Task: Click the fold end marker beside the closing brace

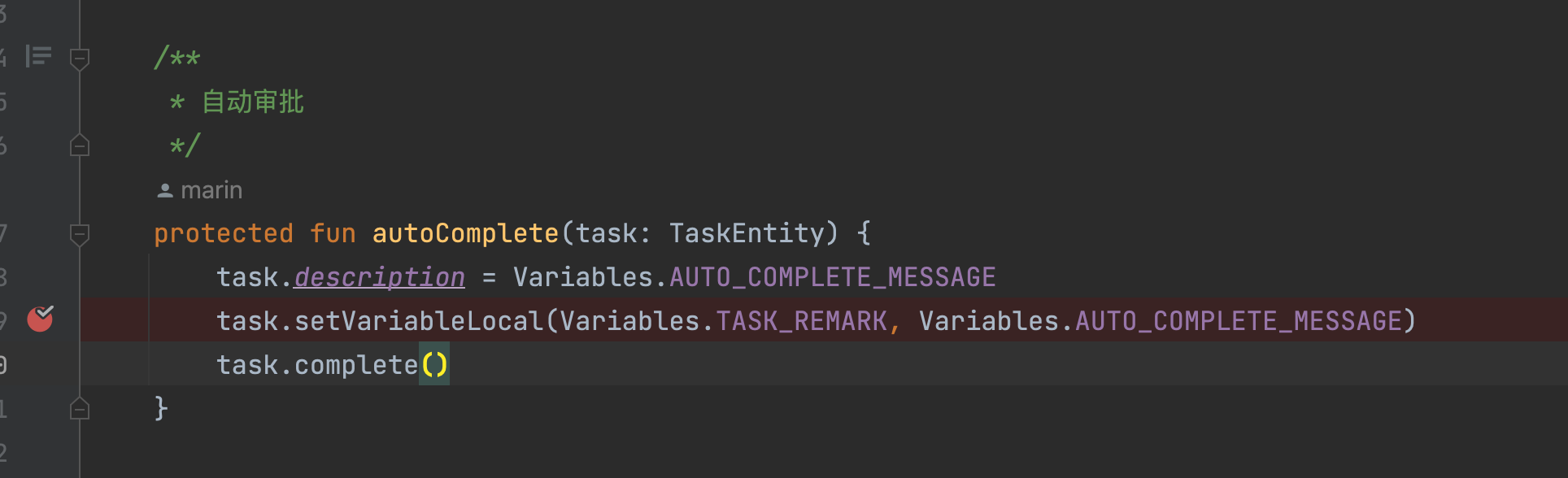Action: (80, 408)
